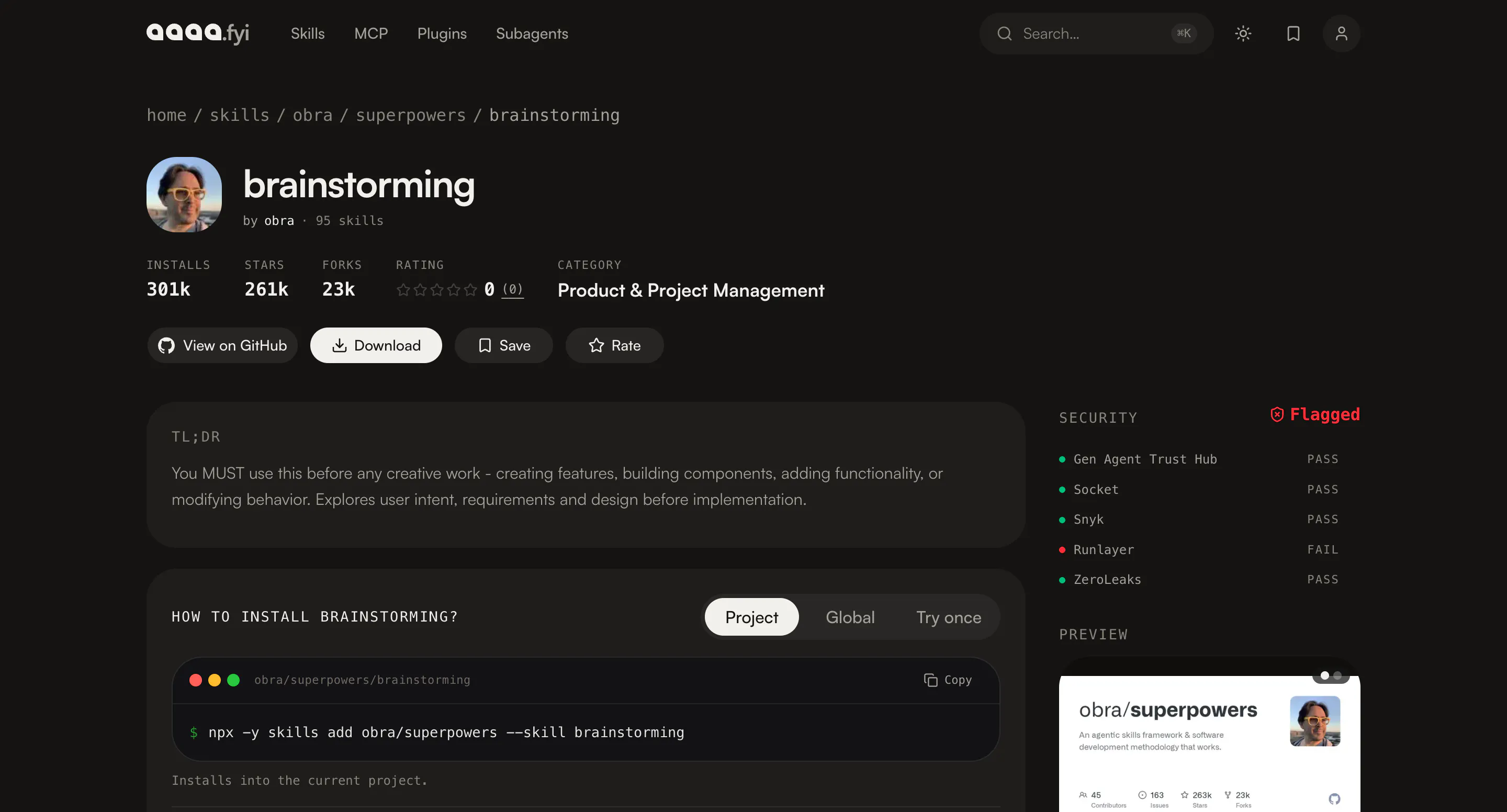Open the obra author link
1507x812 pixels.
tap(279, 221)
